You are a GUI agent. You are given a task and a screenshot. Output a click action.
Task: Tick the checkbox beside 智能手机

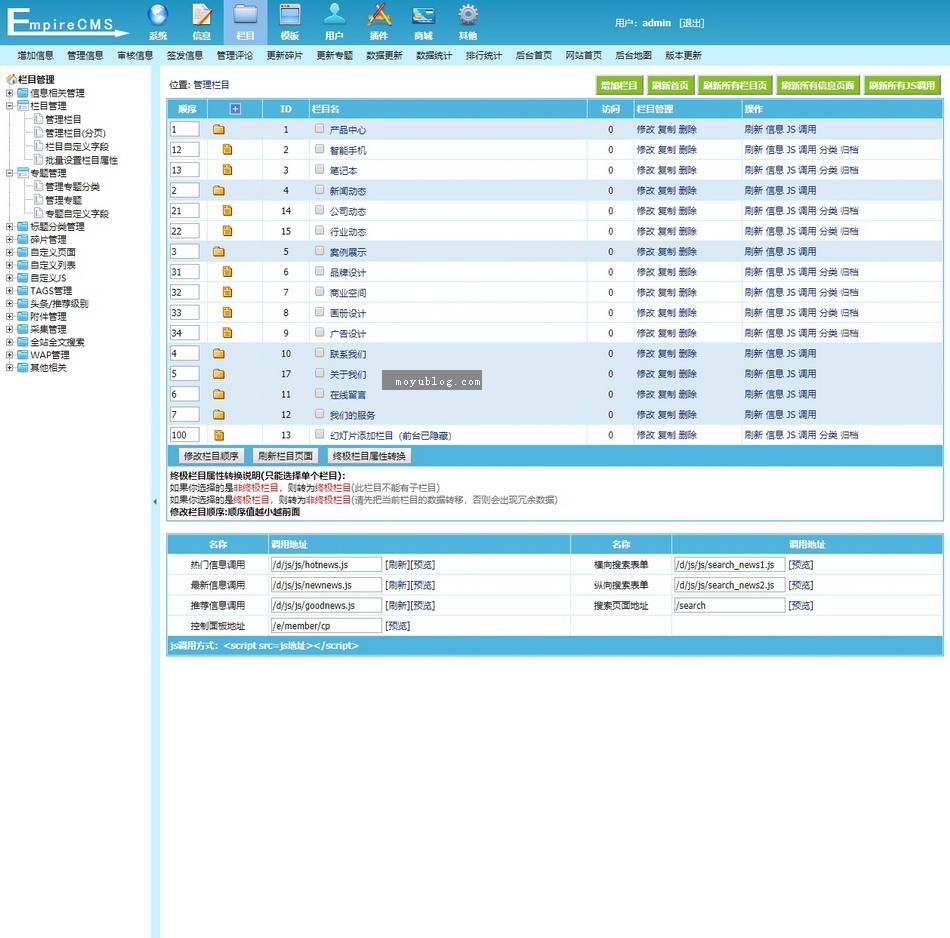pos(319,149)
